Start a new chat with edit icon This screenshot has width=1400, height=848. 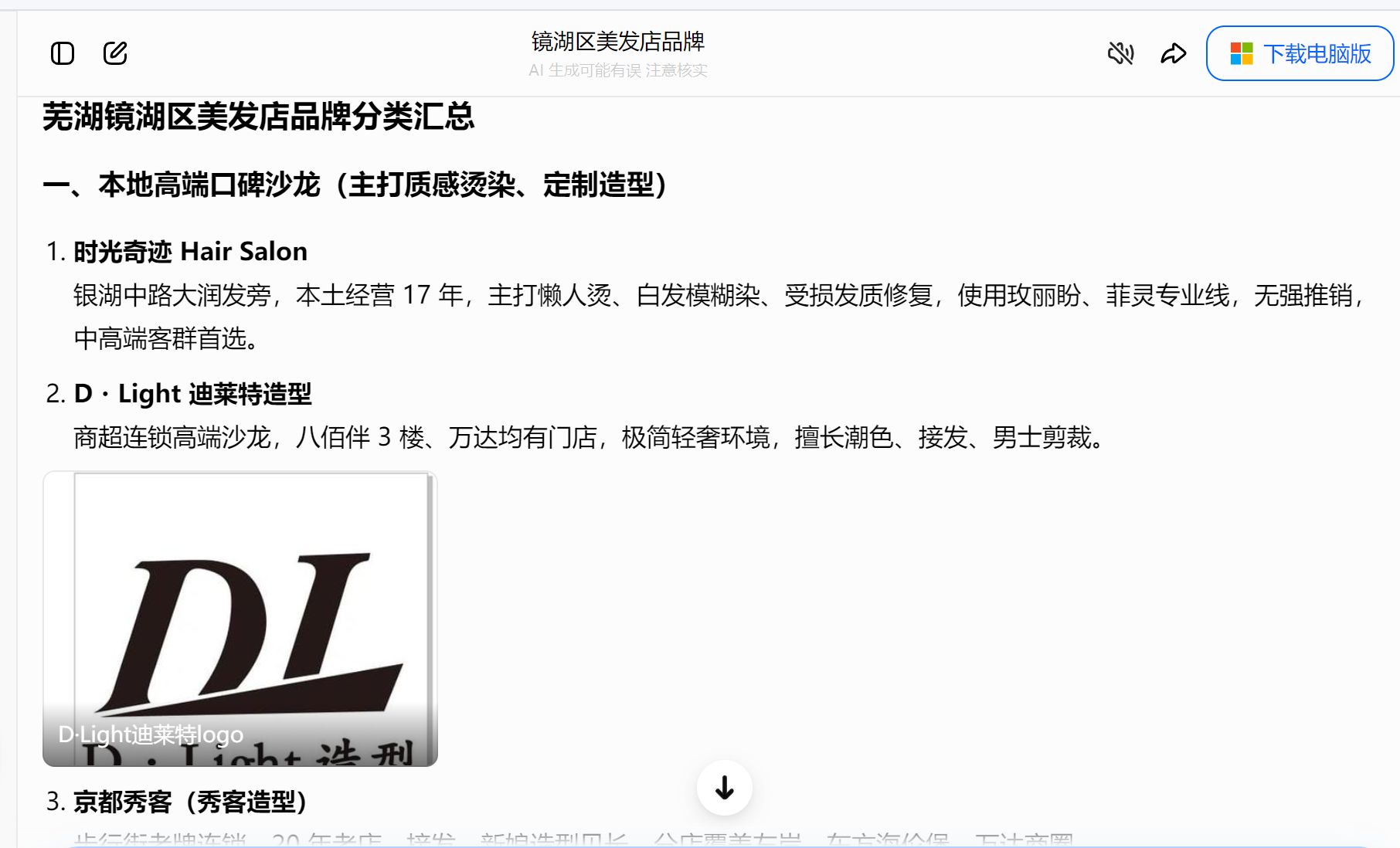click(x=115, y=53)
